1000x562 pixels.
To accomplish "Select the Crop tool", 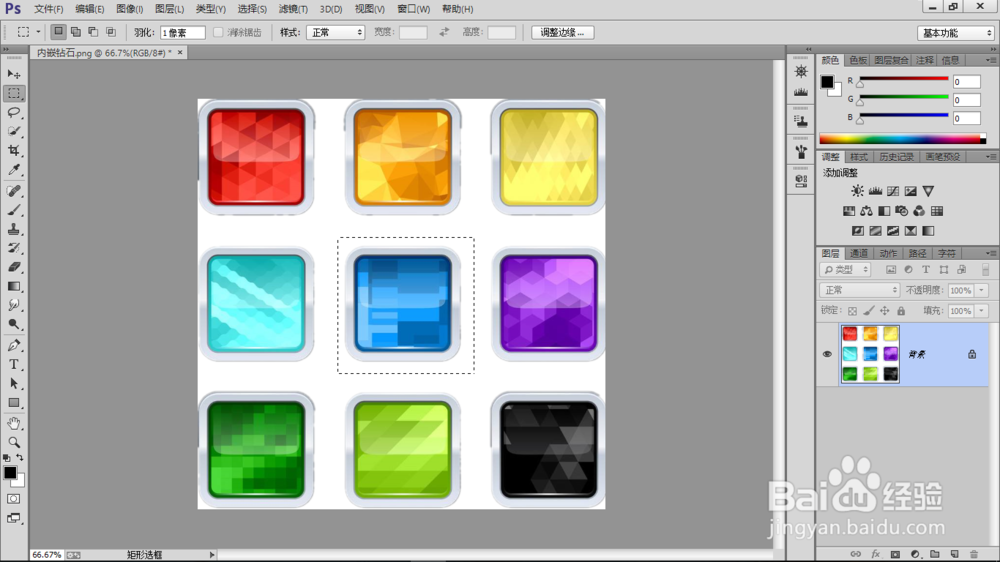I will 13,151.
